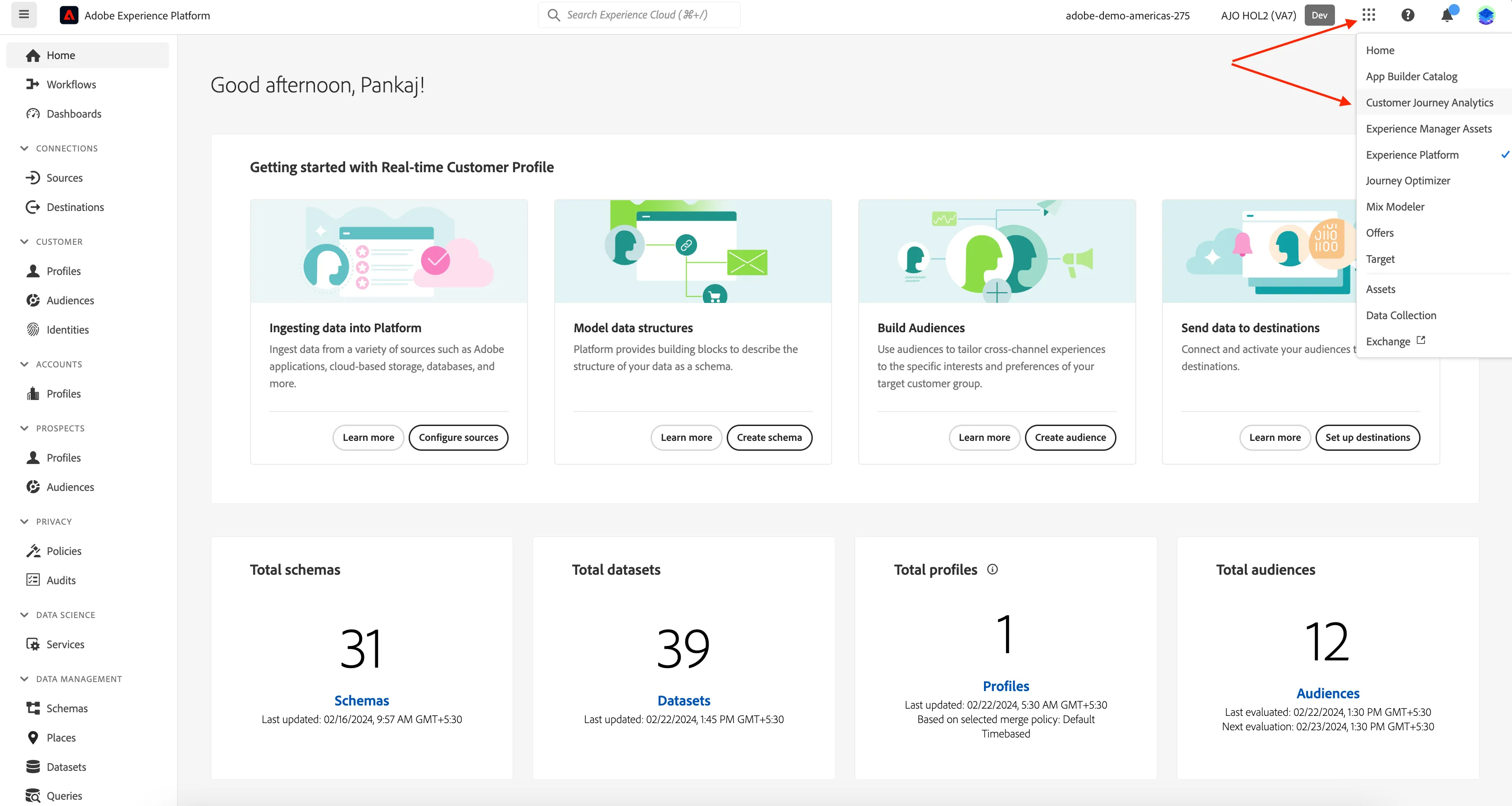
Task: Open Destinations under Connections
Action: (x=75, y=207)
